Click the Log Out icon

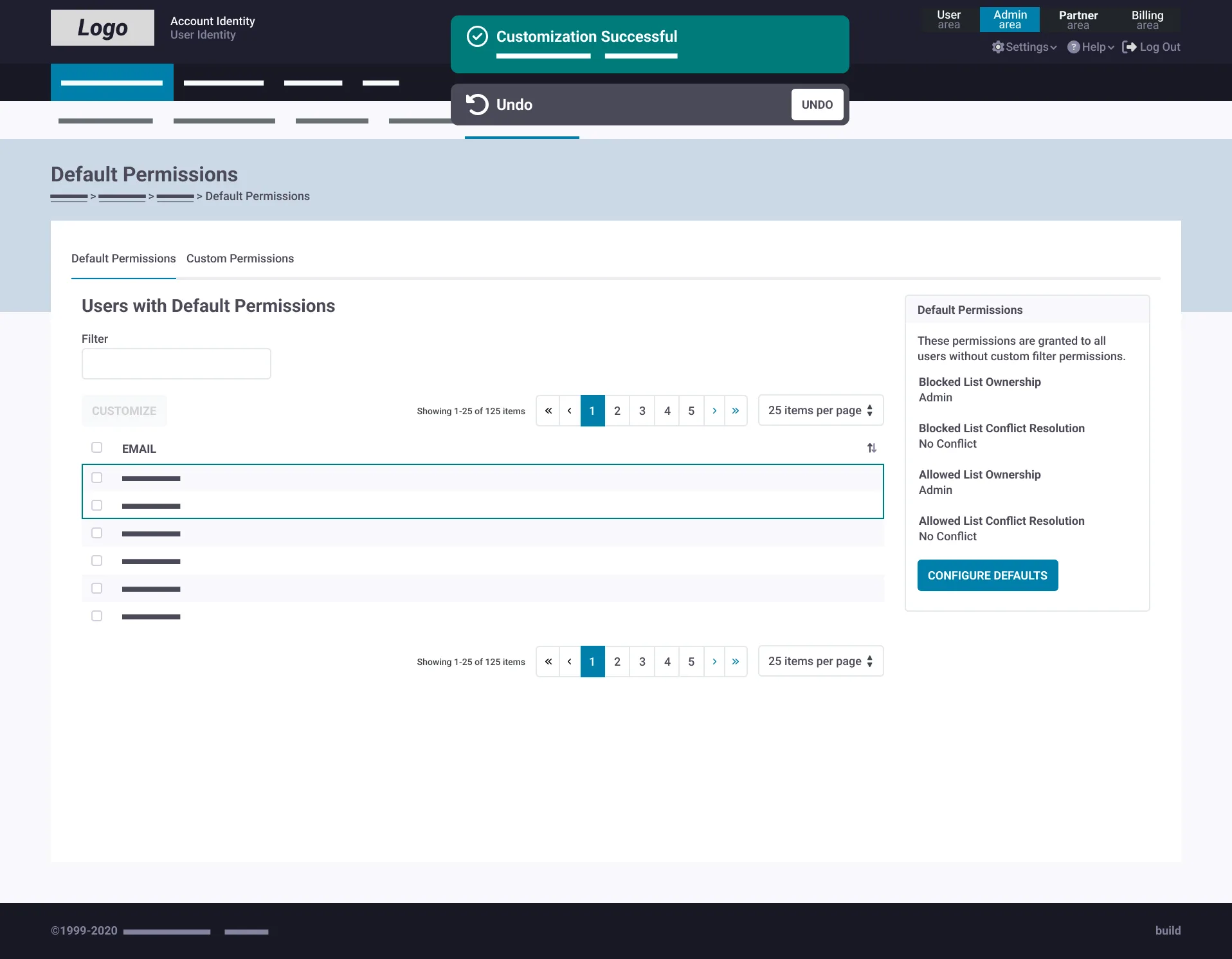[1129, 47]
